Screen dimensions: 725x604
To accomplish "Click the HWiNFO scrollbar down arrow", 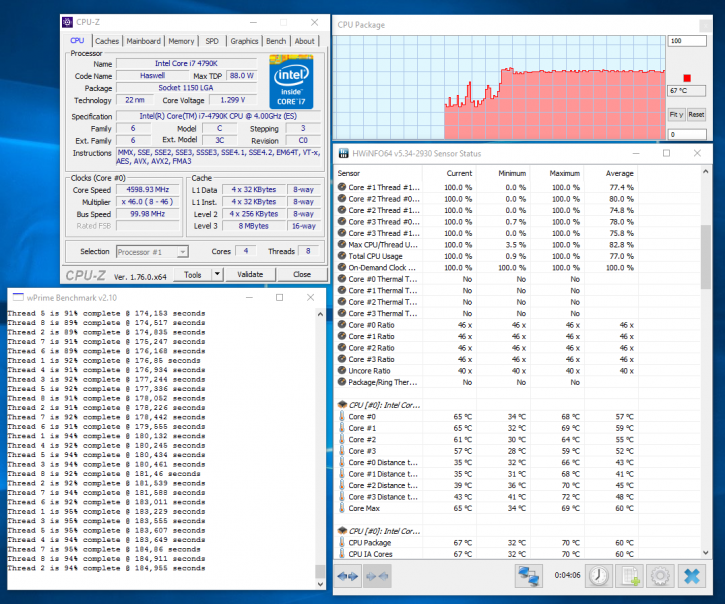I will click(706, 553).
